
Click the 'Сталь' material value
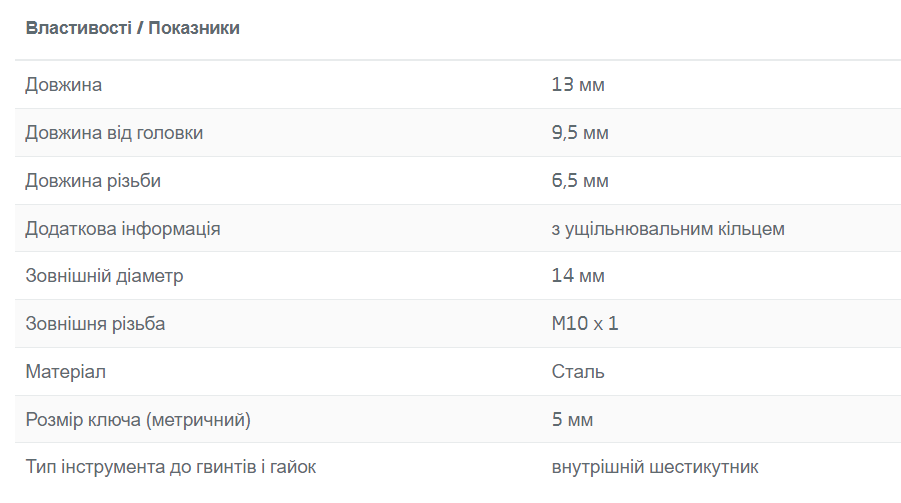(578, 372)
